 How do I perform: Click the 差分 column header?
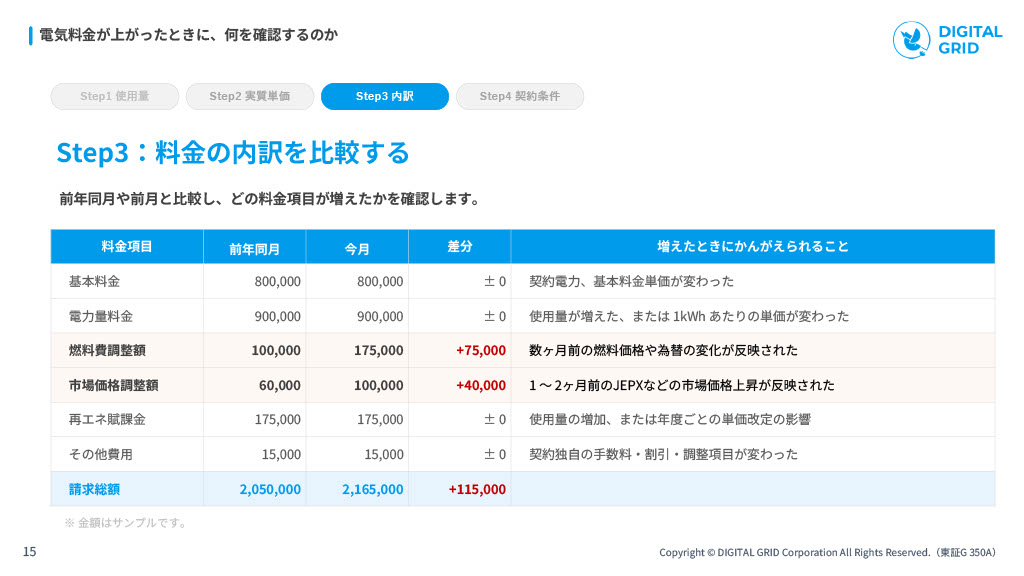pyautogui.click(x=460, y=246)
